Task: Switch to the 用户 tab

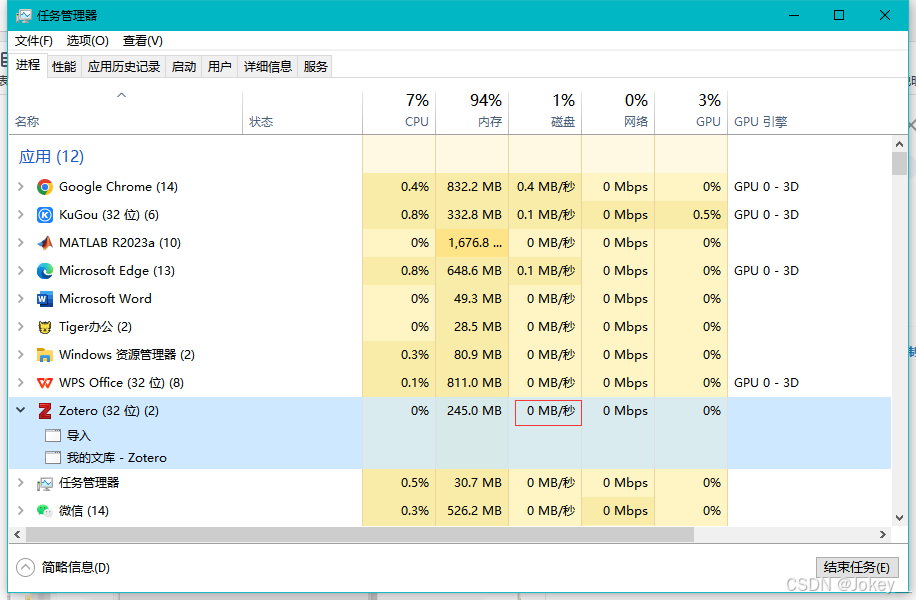Action: click(x=220, y=67)
